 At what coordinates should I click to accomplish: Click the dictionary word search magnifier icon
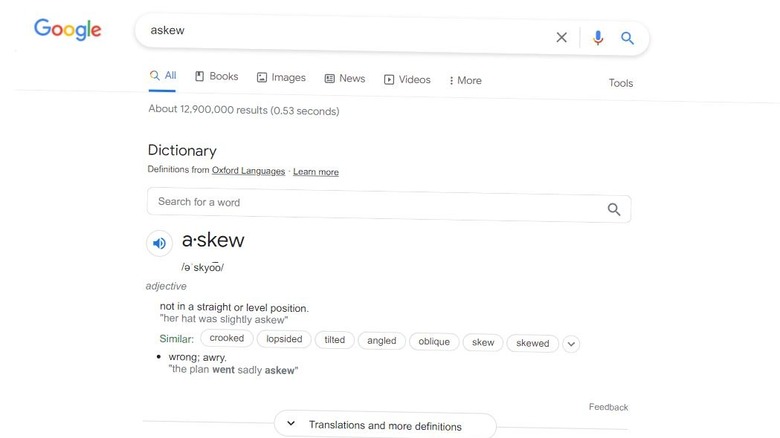coord(614,209)
